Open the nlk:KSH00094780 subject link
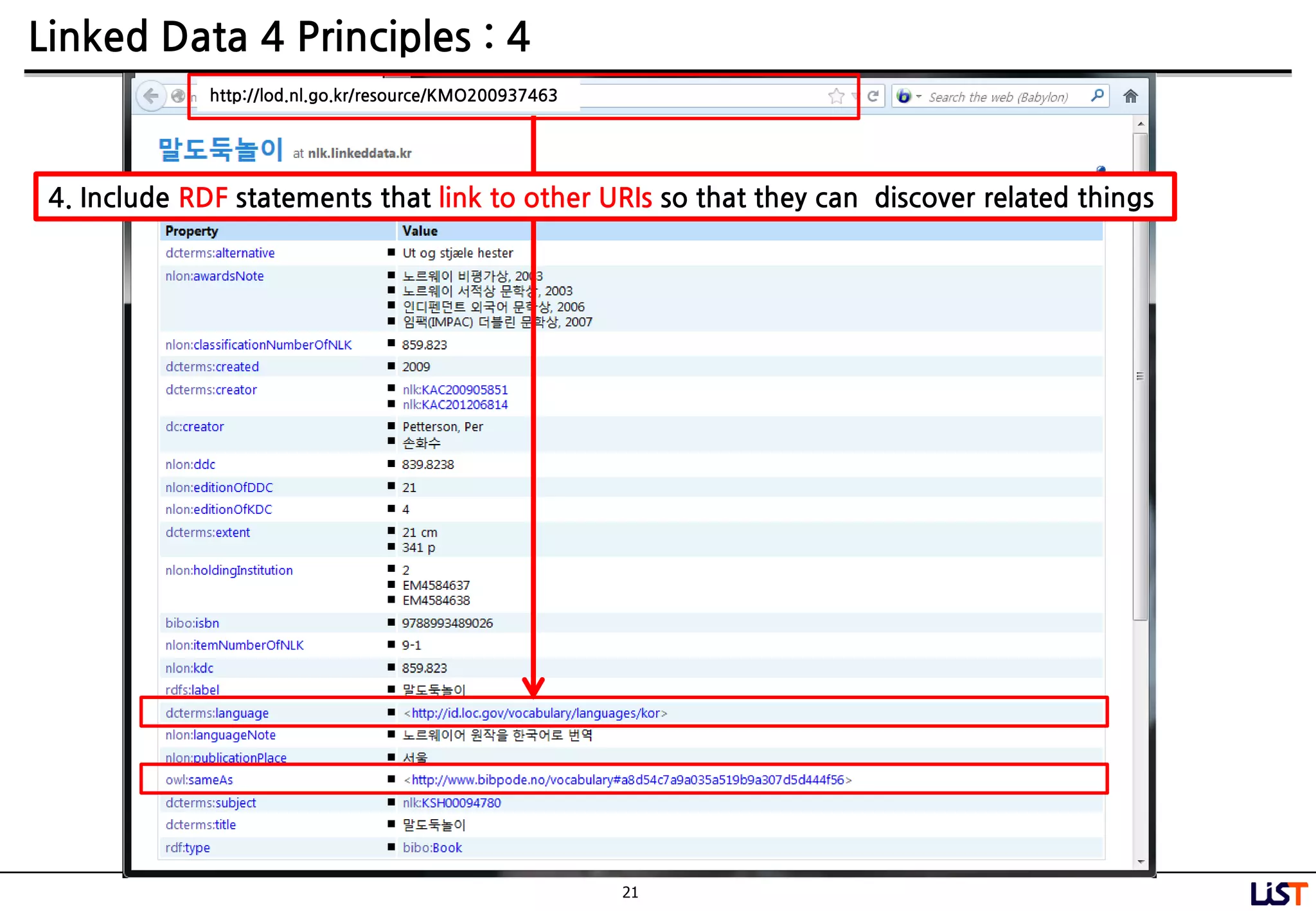The width and height of the screenshot is (1316, 911). tap(452, 803)
